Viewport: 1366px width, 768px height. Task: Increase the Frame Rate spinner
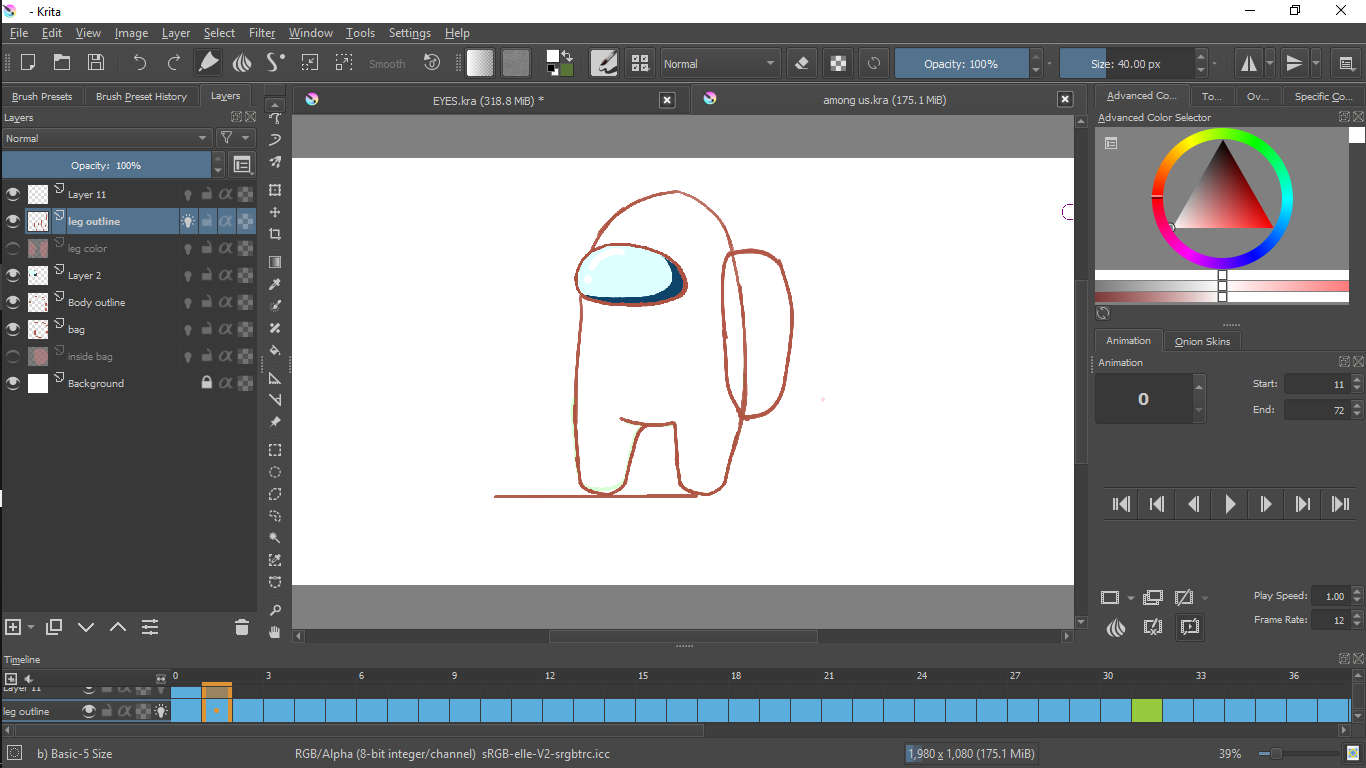coord(1357,615)
